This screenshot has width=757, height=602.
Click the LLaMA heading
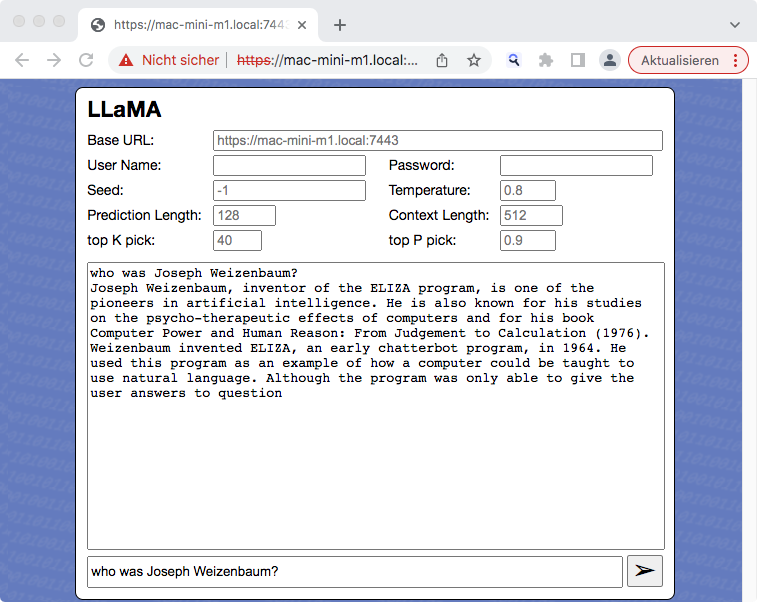[x=124, y=110]
